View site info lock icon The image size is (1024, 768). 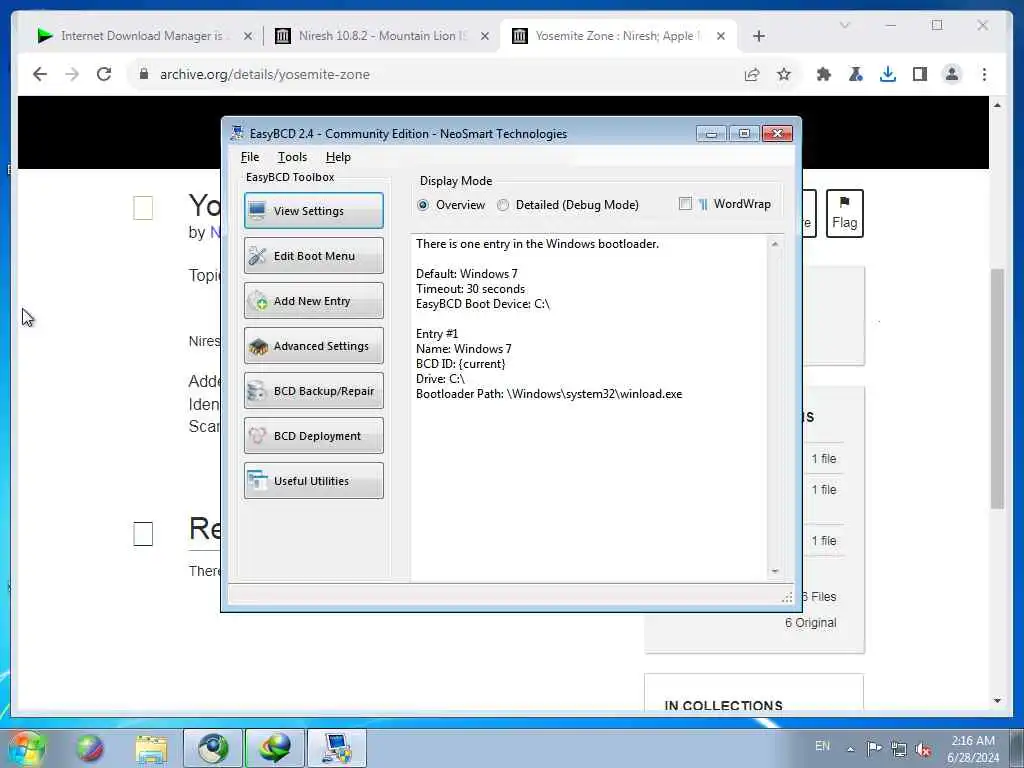point(144,74)
